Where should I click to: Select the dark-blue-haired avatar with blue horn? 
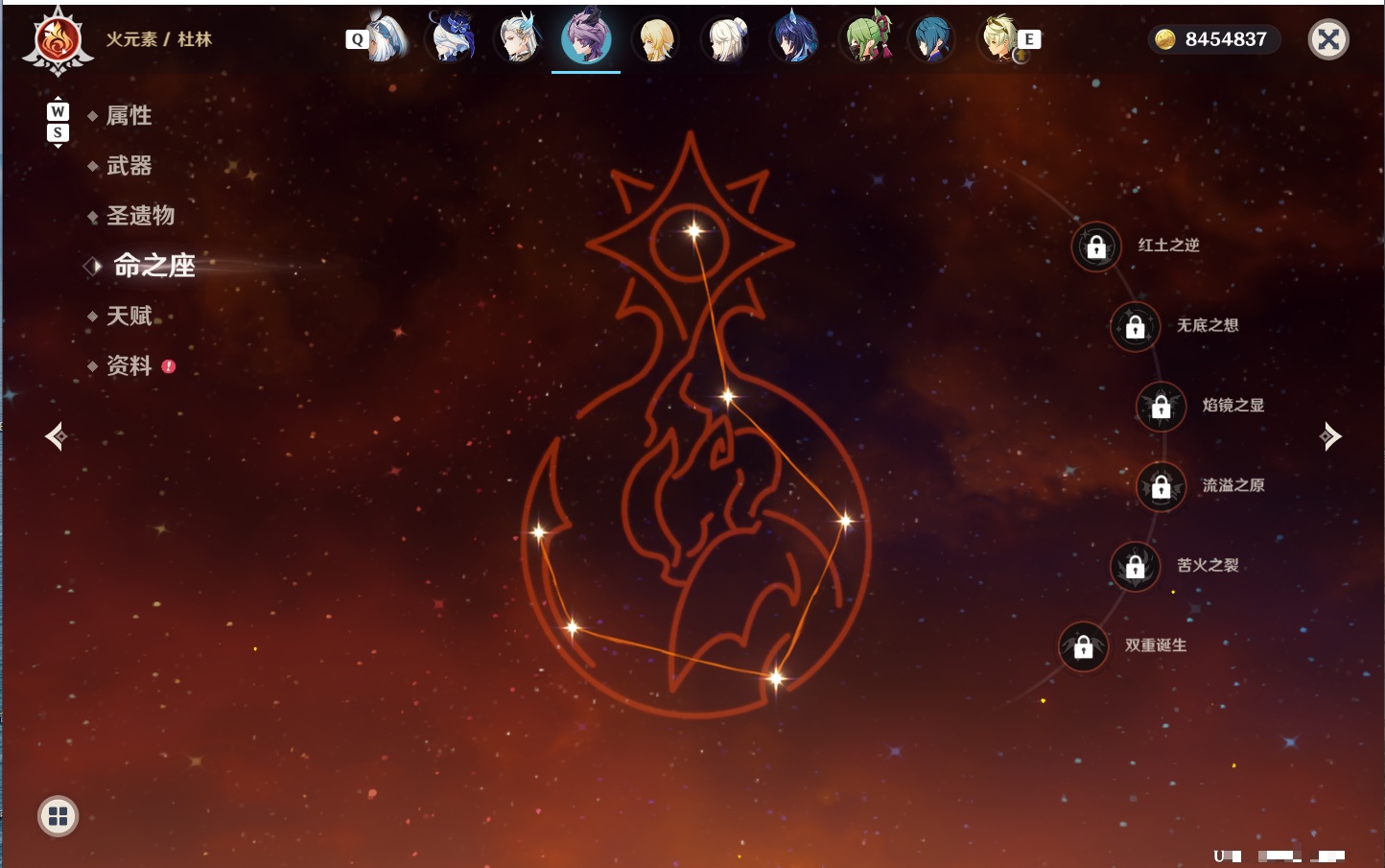click(795, 38)
